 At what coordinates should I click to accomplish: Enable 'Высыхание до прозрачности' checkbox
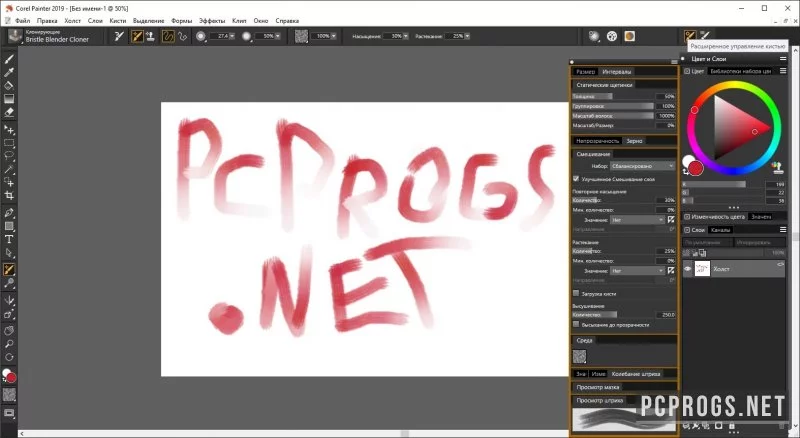pos(576,324)
